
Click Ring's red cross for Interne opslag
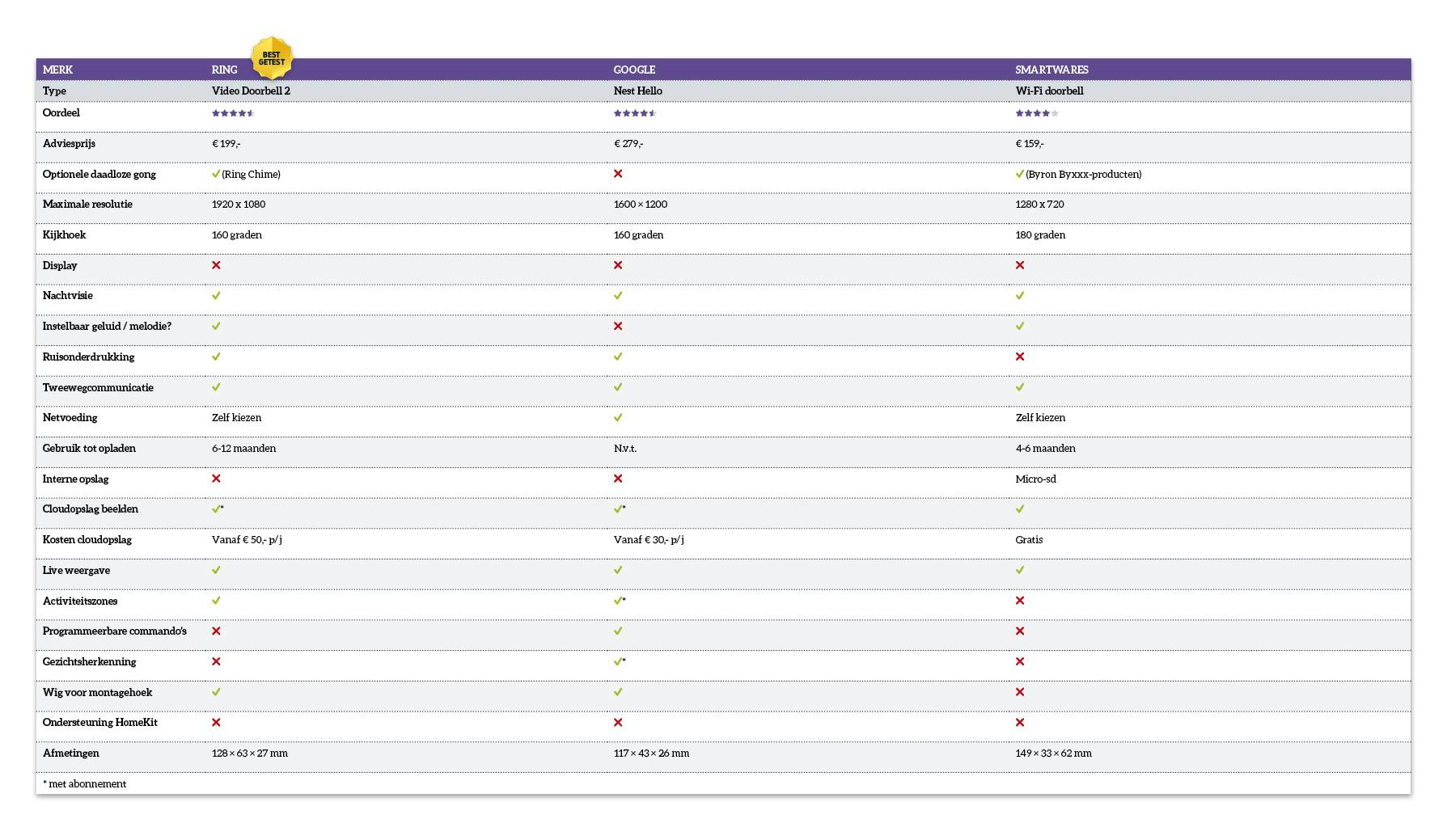(x=216, y=479)
